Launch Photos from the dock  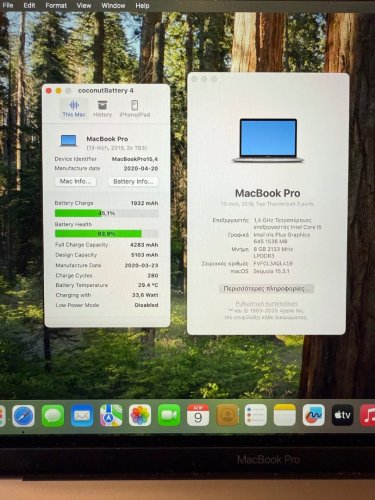(x=140, y=416)
